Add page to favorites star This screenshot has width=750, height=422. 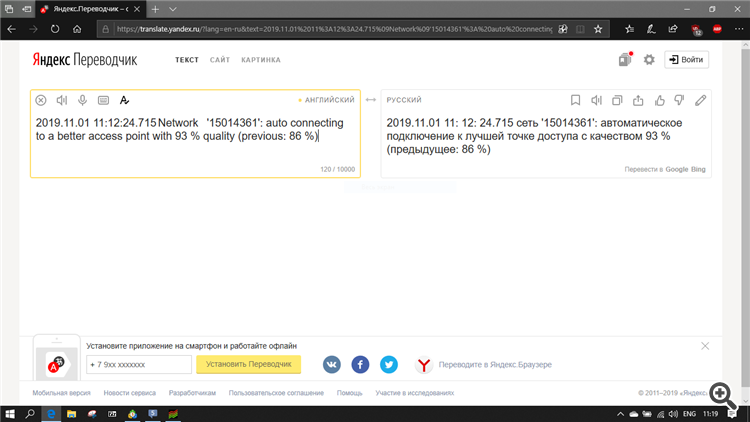[598, 29]
